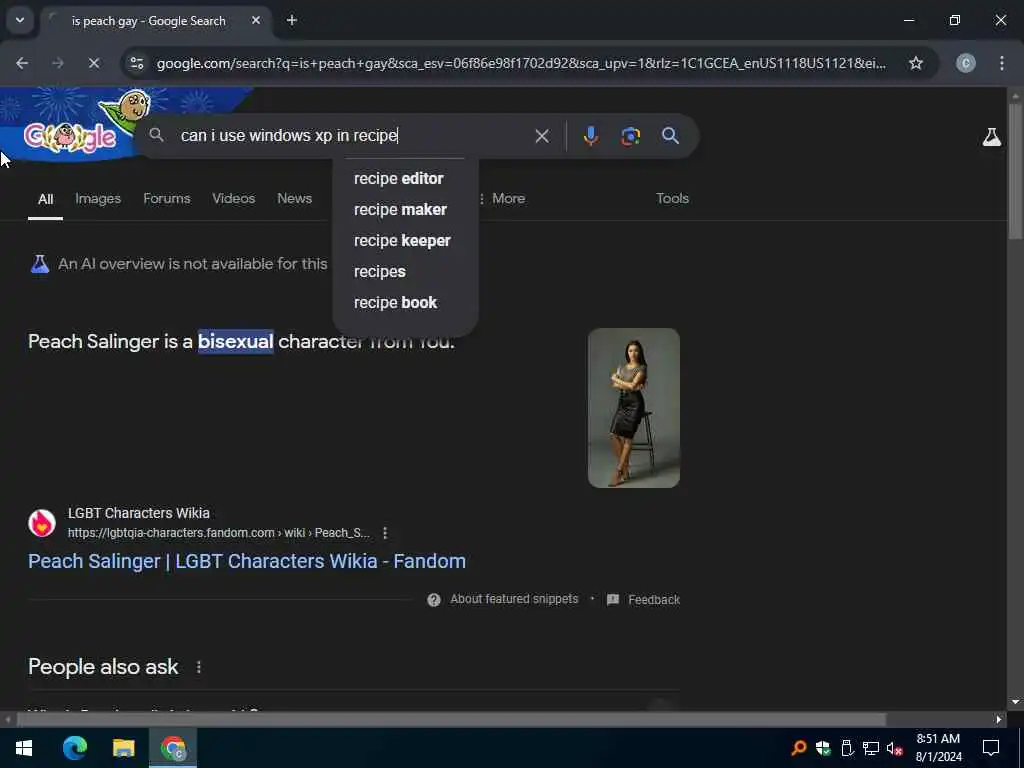Viewport: 1024px width, 768px height.
Task: Open the Peach Salinger photo thumbnail
Action: tap(633, 408)
